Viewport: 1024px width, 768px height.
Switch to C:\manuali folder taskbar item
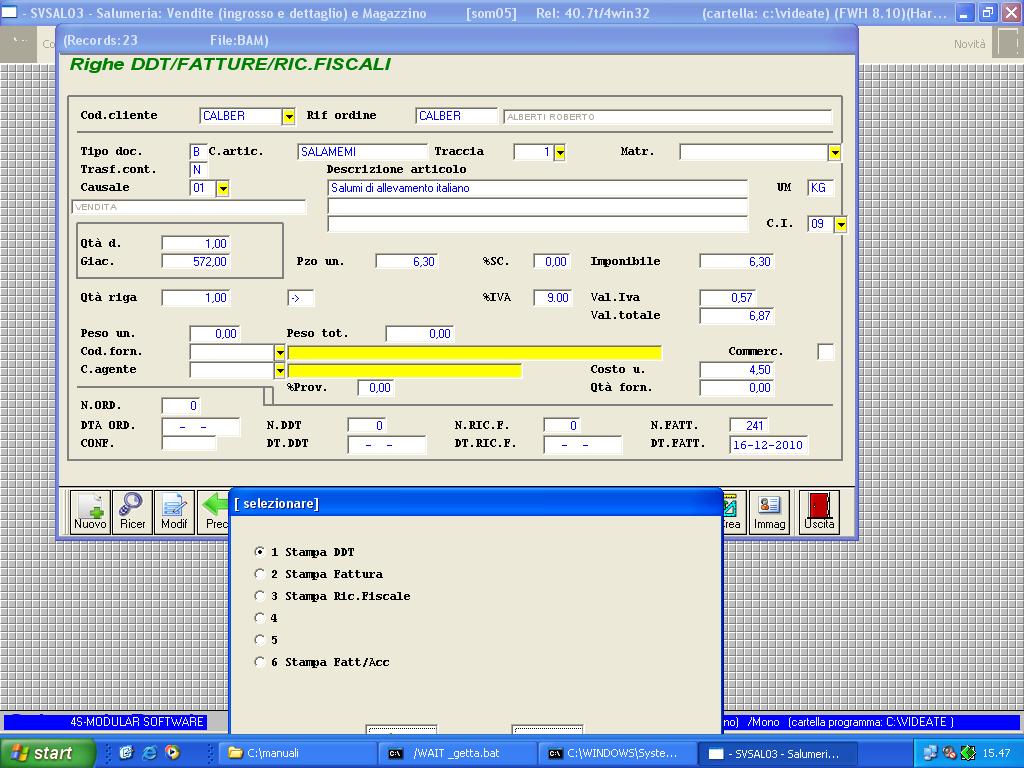297,753
